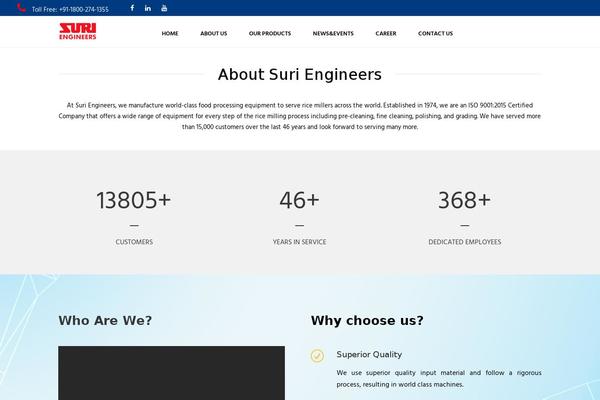Go to the HOME menu item

pos(170,34)
